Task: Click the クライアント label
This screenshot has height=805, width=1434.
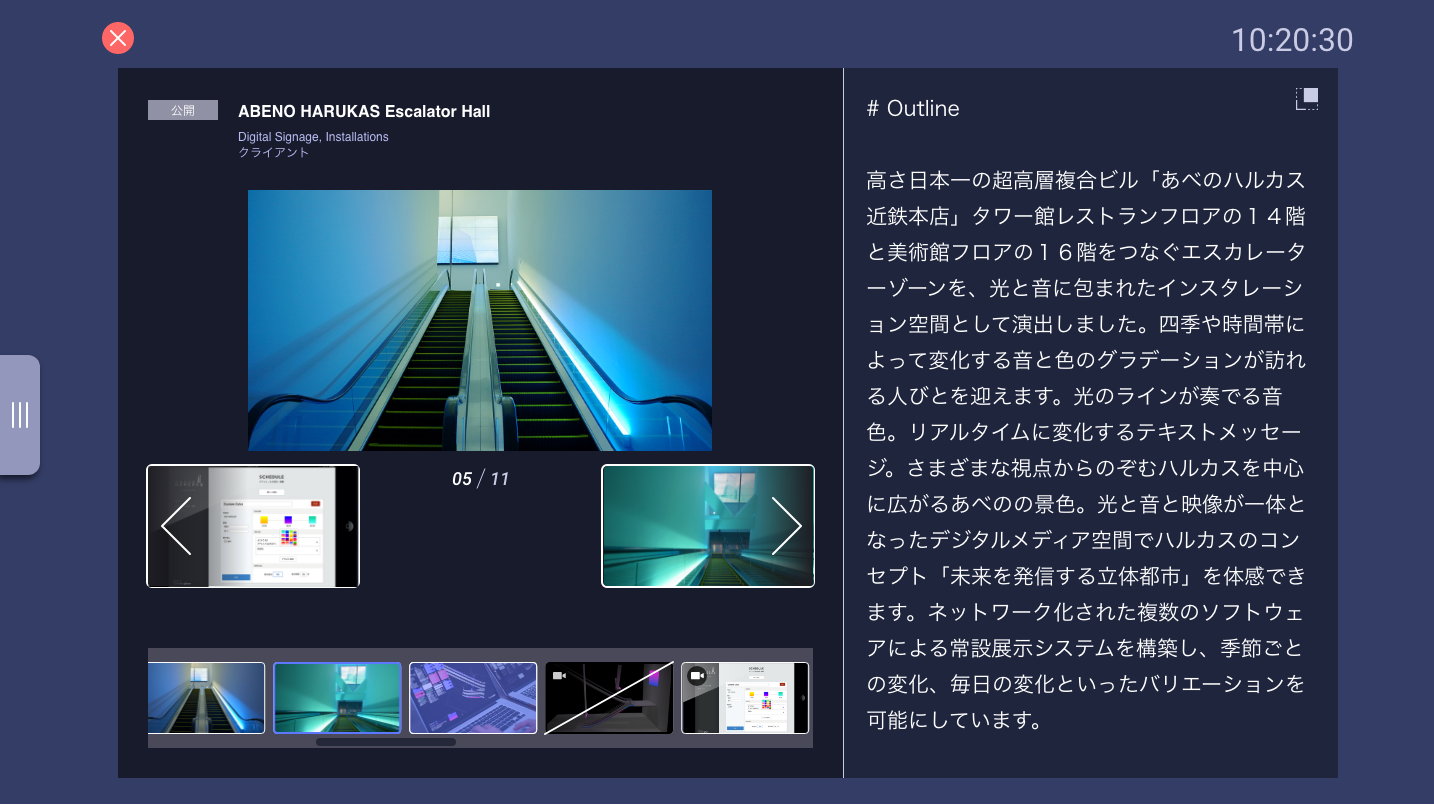Action: [274, 153]
